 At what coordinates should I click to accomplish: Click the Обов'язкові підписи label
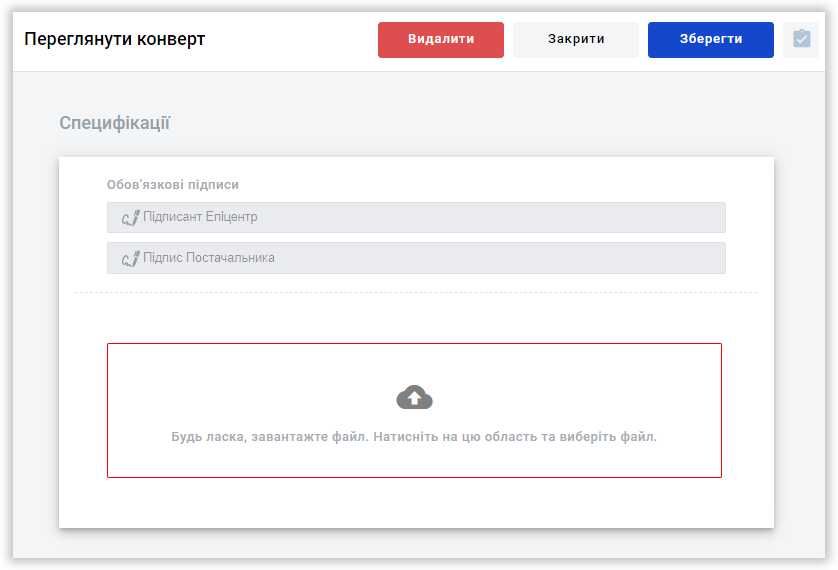[173, 185]
